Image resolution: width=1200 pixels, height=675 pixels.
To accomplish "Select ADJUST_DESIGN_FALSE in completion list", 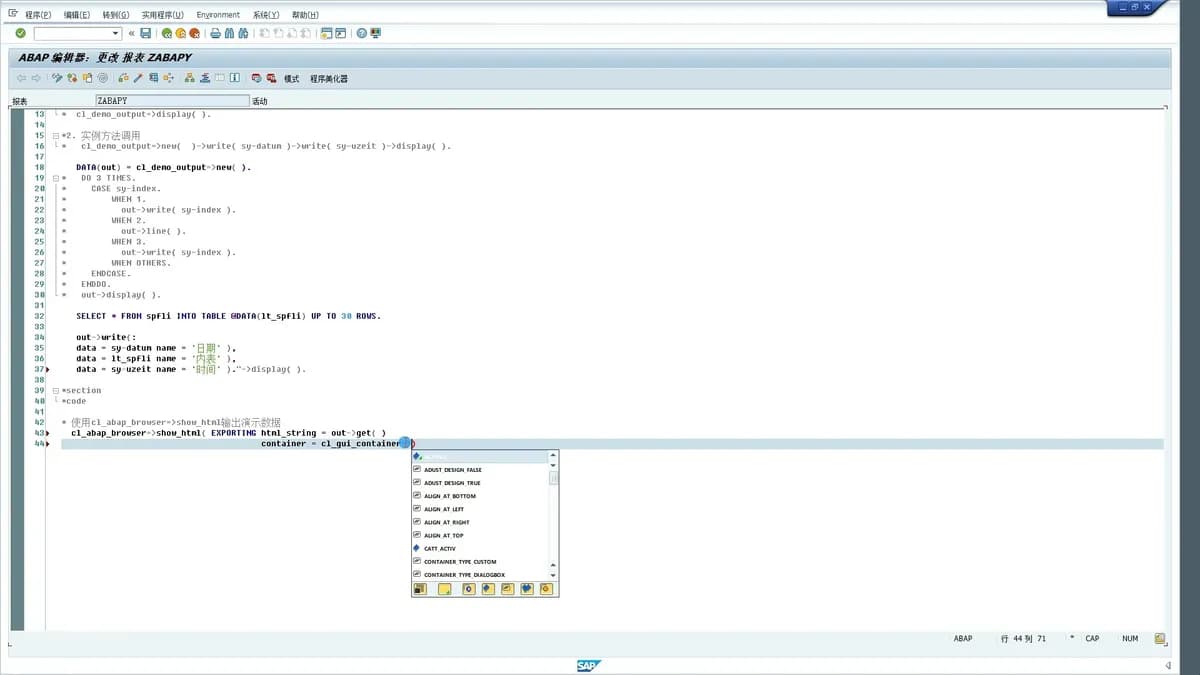I will 452,470.
